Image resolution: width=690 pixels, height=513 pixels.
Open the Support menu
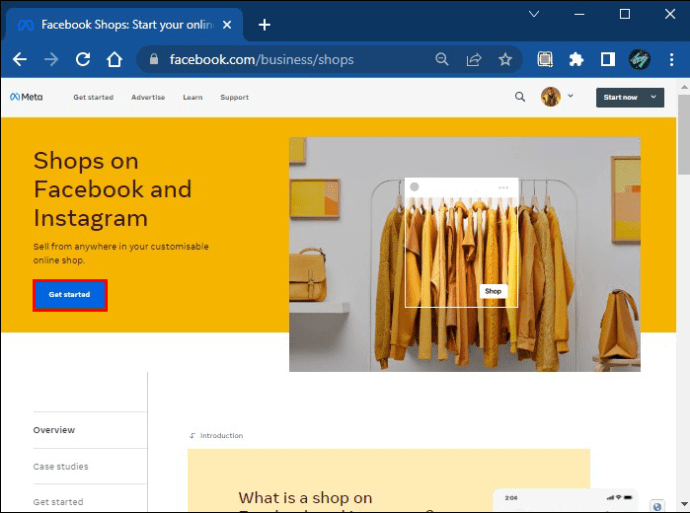(235, 97)
